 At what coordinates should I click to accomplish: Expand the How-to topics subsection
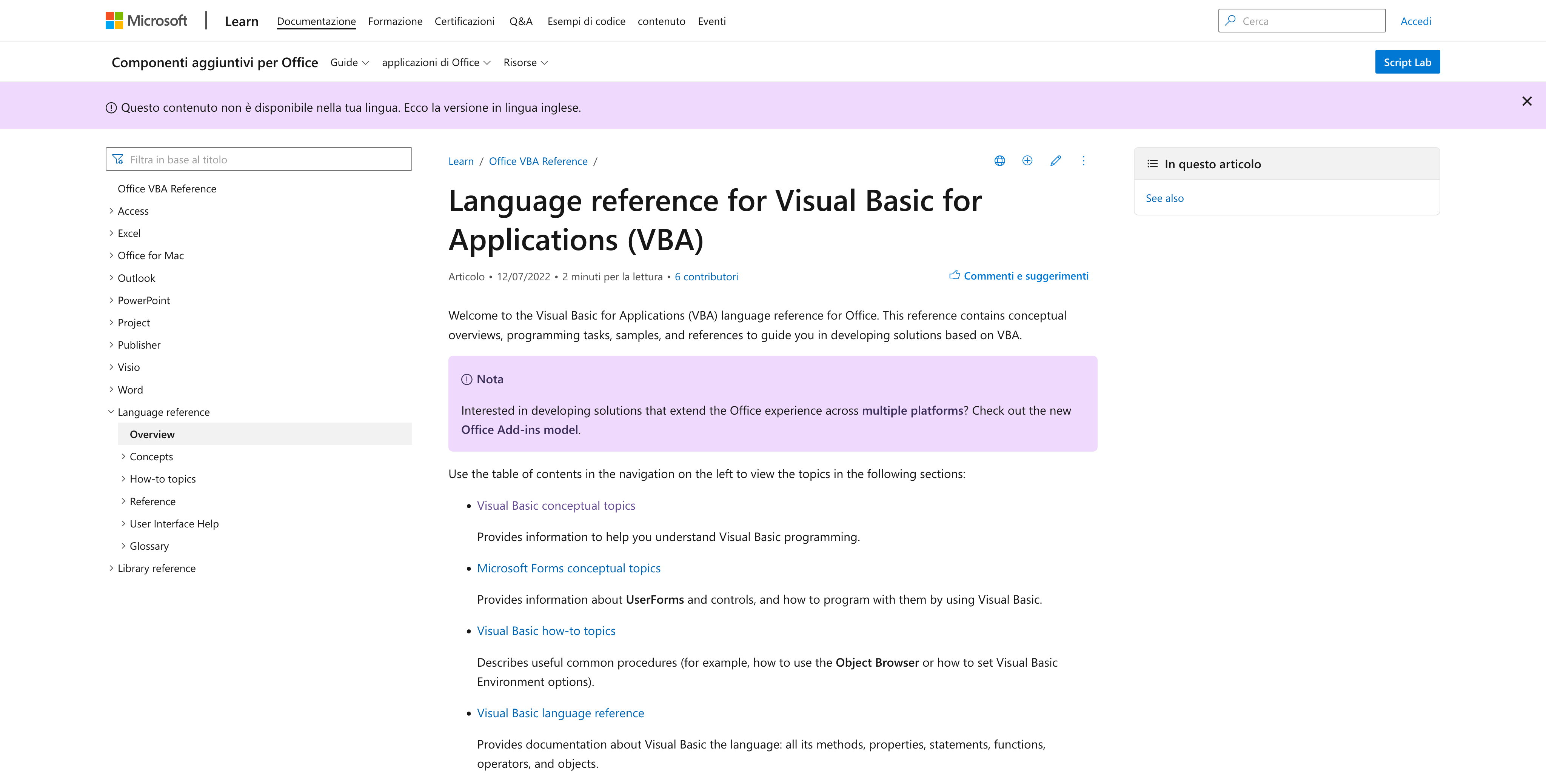(x=123, y=478)
